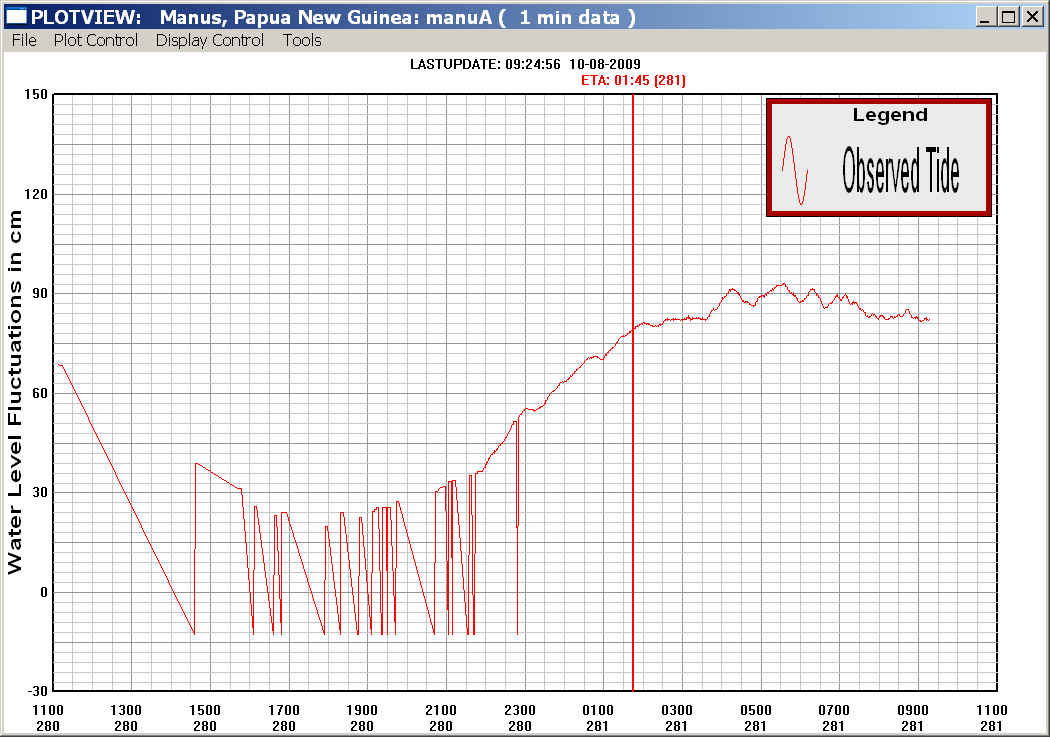Click the 150 y-axis value
Image resolution: width=1050 pixels, height=737 pixels.
click(36, 94)
